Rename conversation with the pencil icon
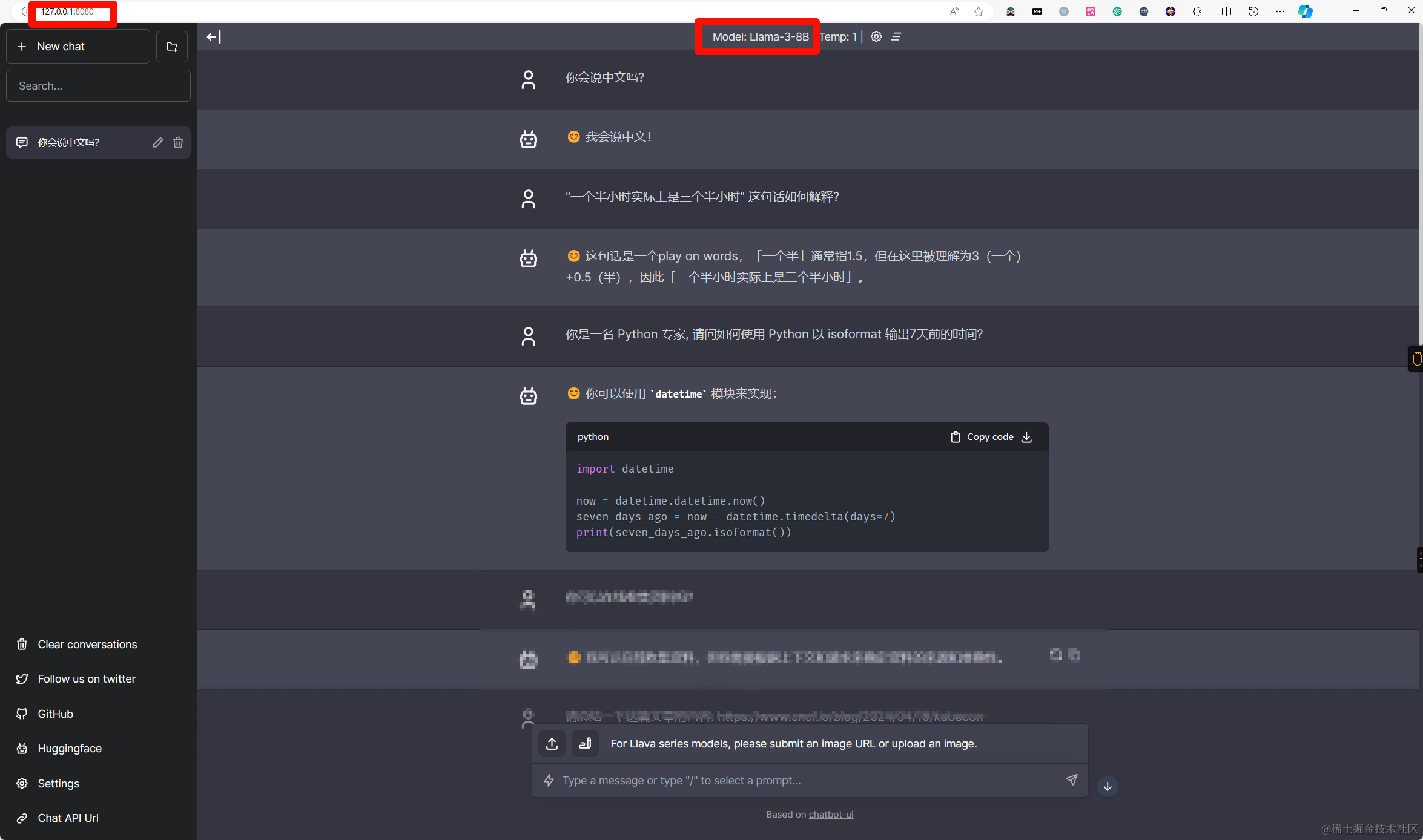This screenshot has height=840, width=1423. pyautogui.click(x=158, y=142)
